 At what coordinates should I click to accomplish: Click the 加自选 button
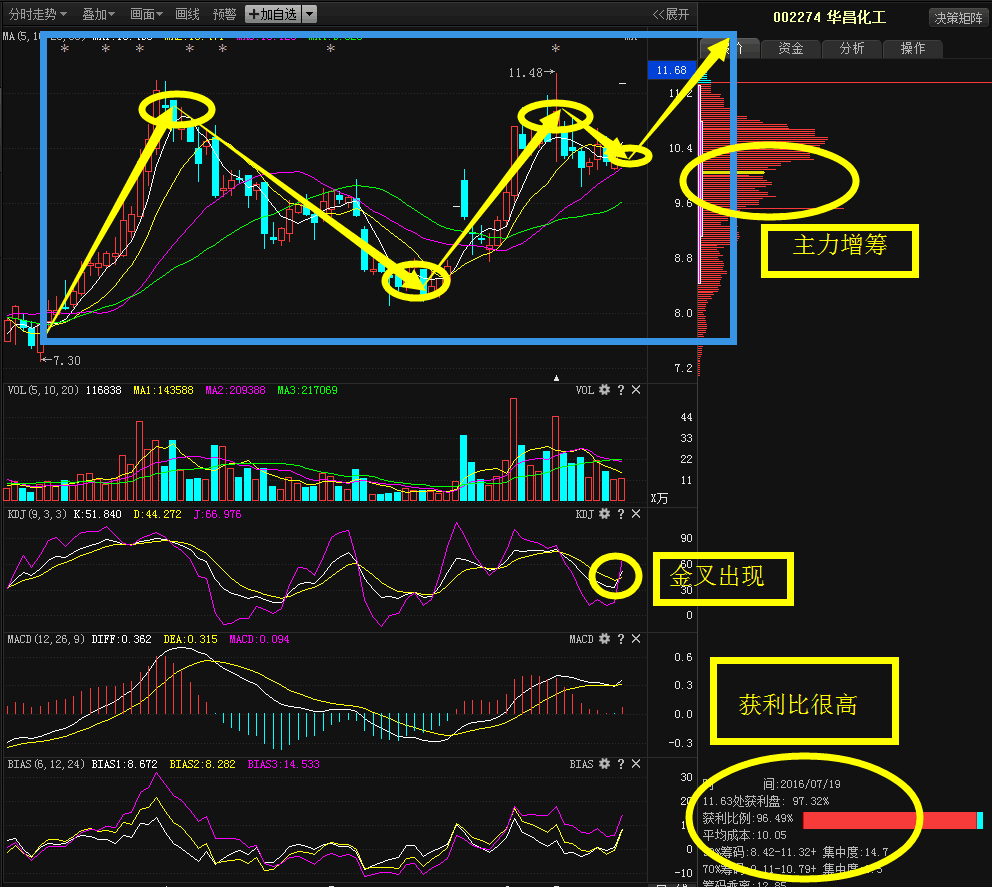point(272,14)
